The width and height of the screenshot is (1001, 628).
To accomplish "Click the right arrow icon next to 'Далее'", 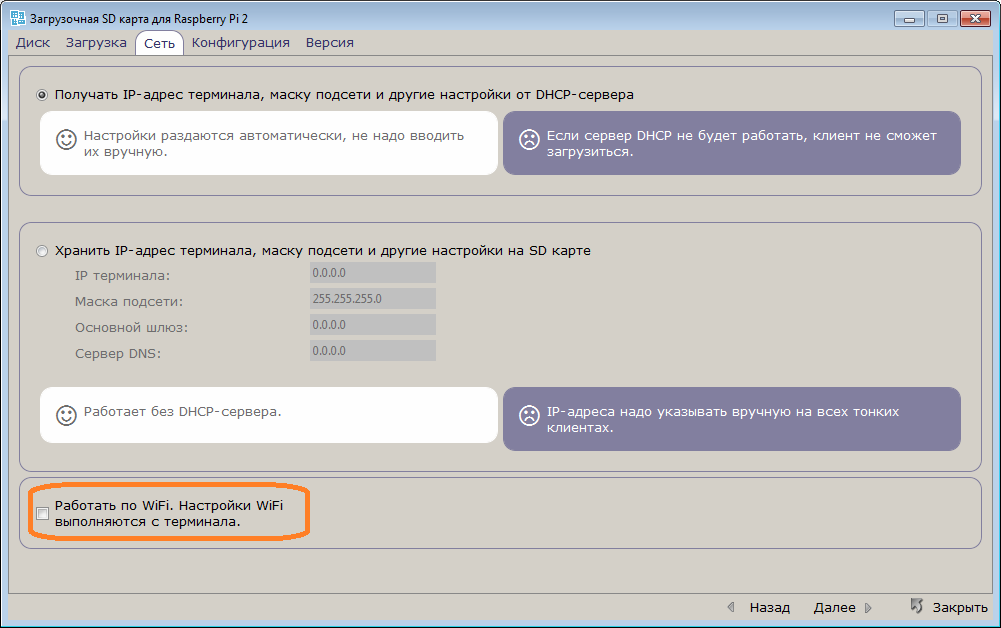I will [x=869, y=607].
